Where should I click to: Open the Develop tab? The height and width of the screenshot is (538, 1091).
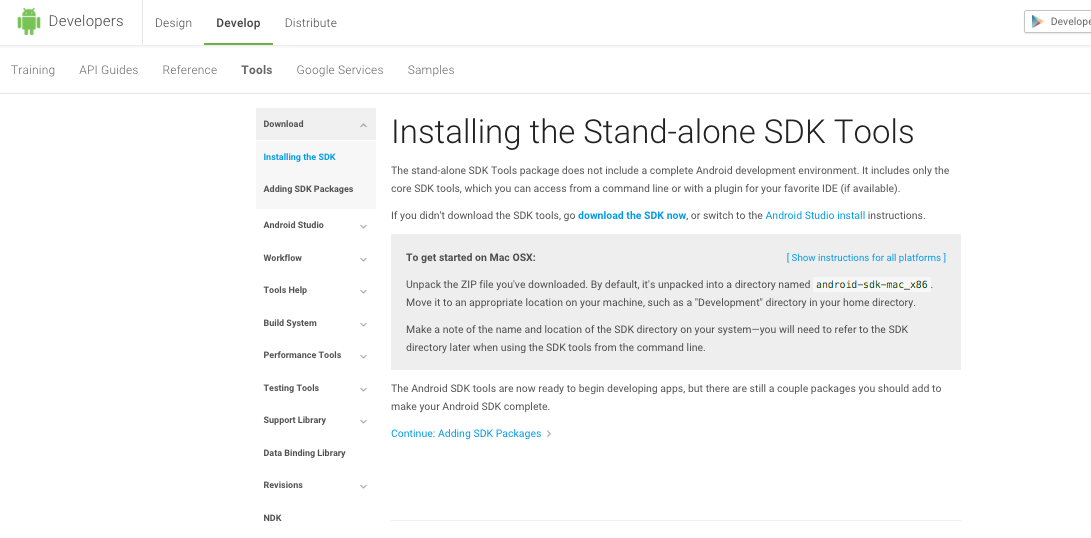click(238, 23)
